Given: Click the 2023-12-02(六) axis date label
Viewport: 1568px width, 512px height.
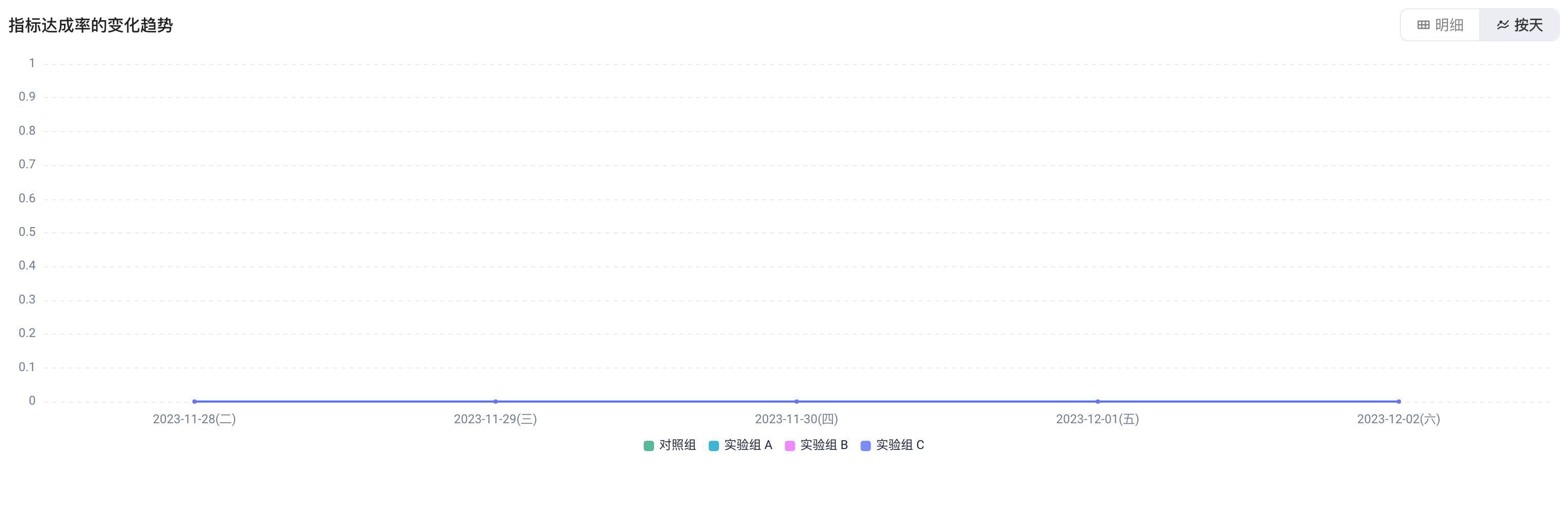Looking at the screenshot, I should coord(1399,419).
